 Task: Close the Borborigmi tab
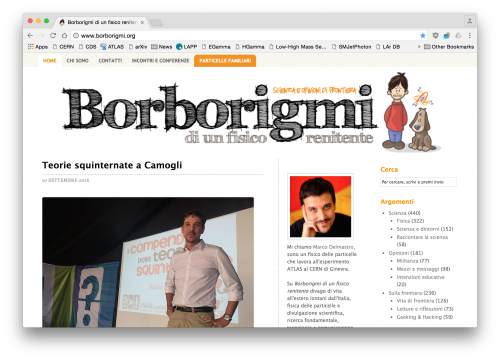tap(142, 22)
